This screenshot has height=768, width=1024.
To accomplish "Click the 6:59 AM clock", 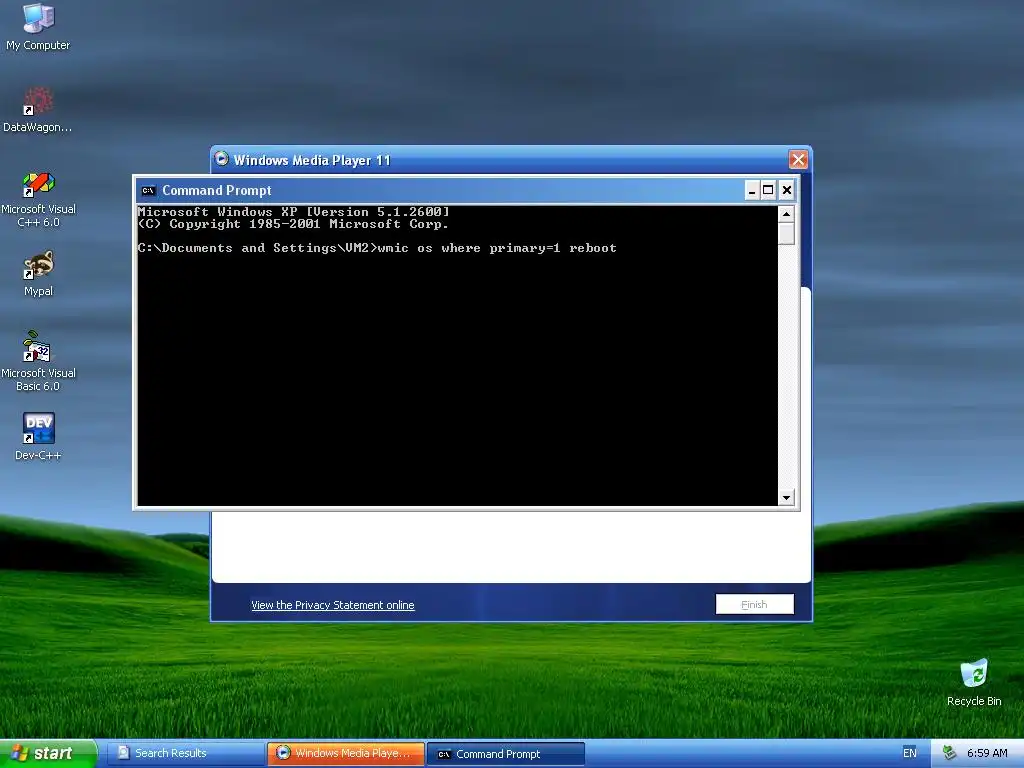I will pos(987,753).
